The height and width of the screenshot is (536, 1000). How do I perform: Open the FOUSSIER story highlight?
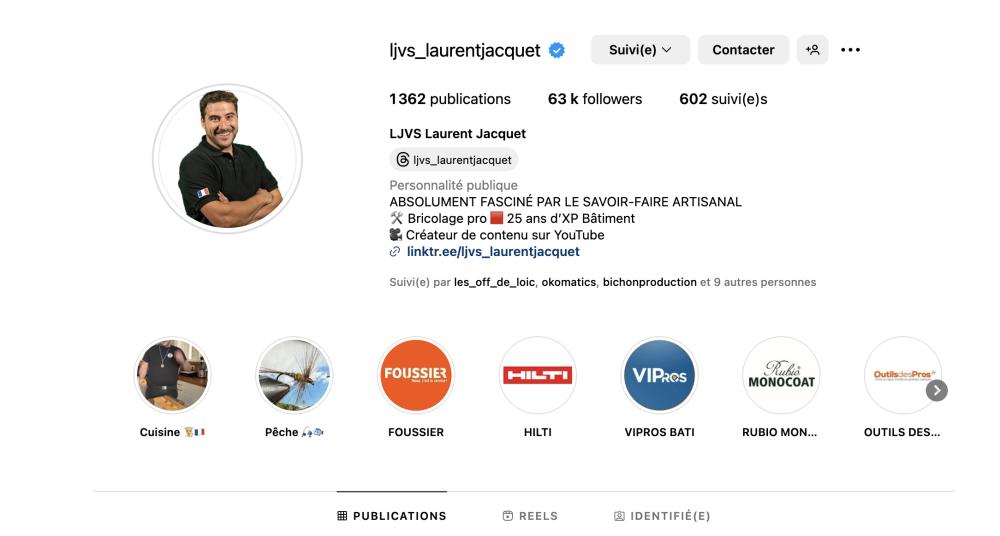(x=416, y=375)
